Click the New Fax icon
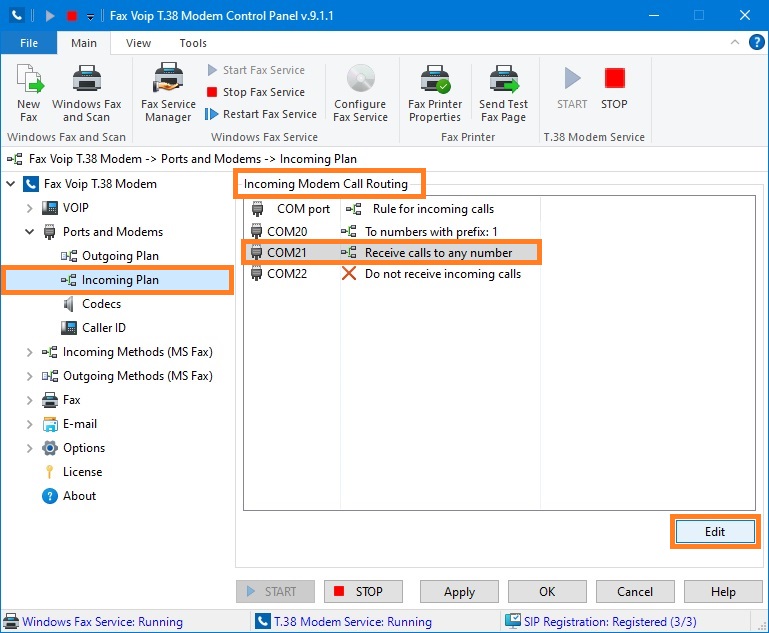The image size is (769, 633). [x=29, y=78]
